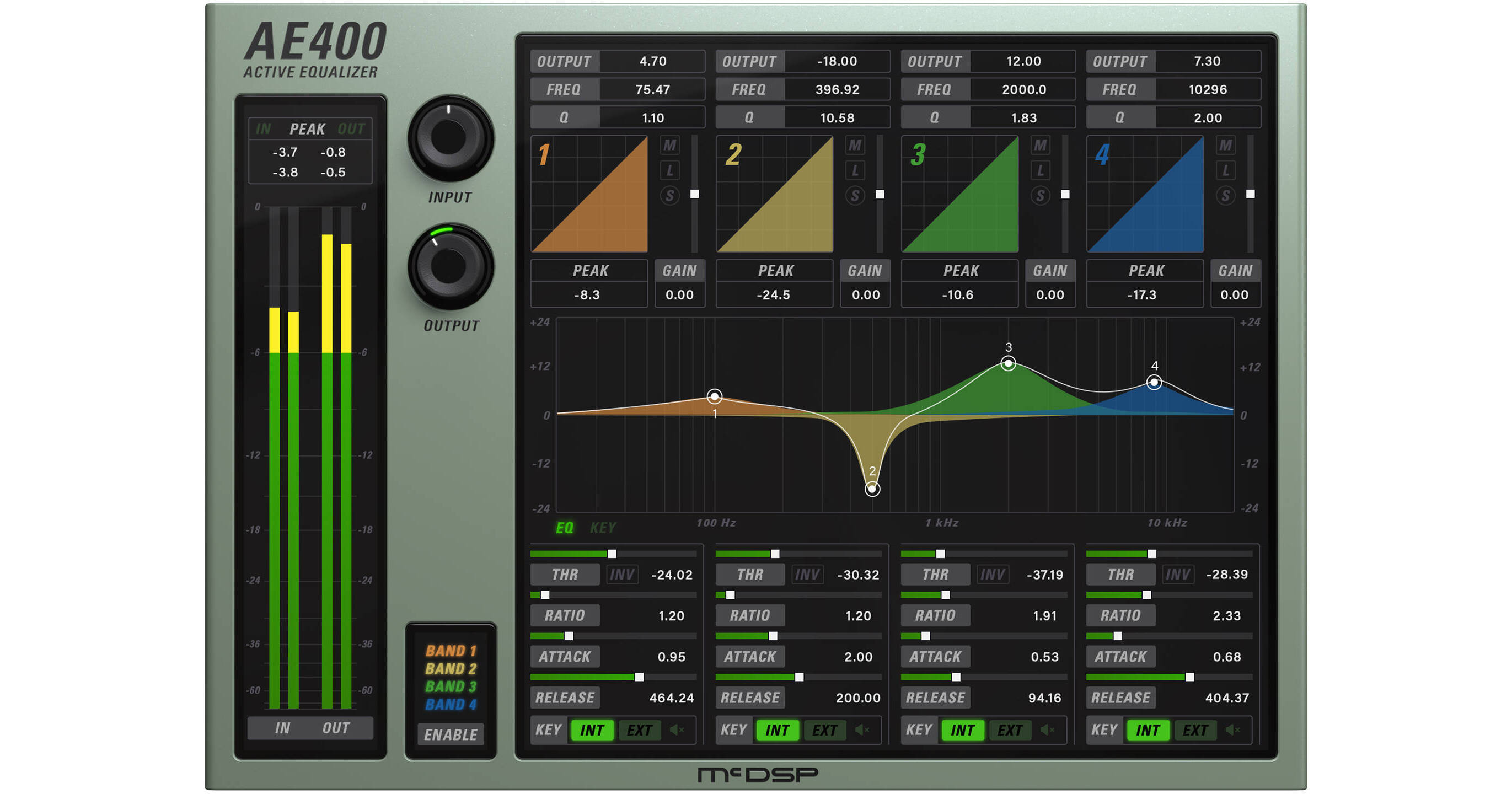This screenshot has height=794, width=1512.
Task: Click band 4 key listen speaker icon
Action: 1232,730
